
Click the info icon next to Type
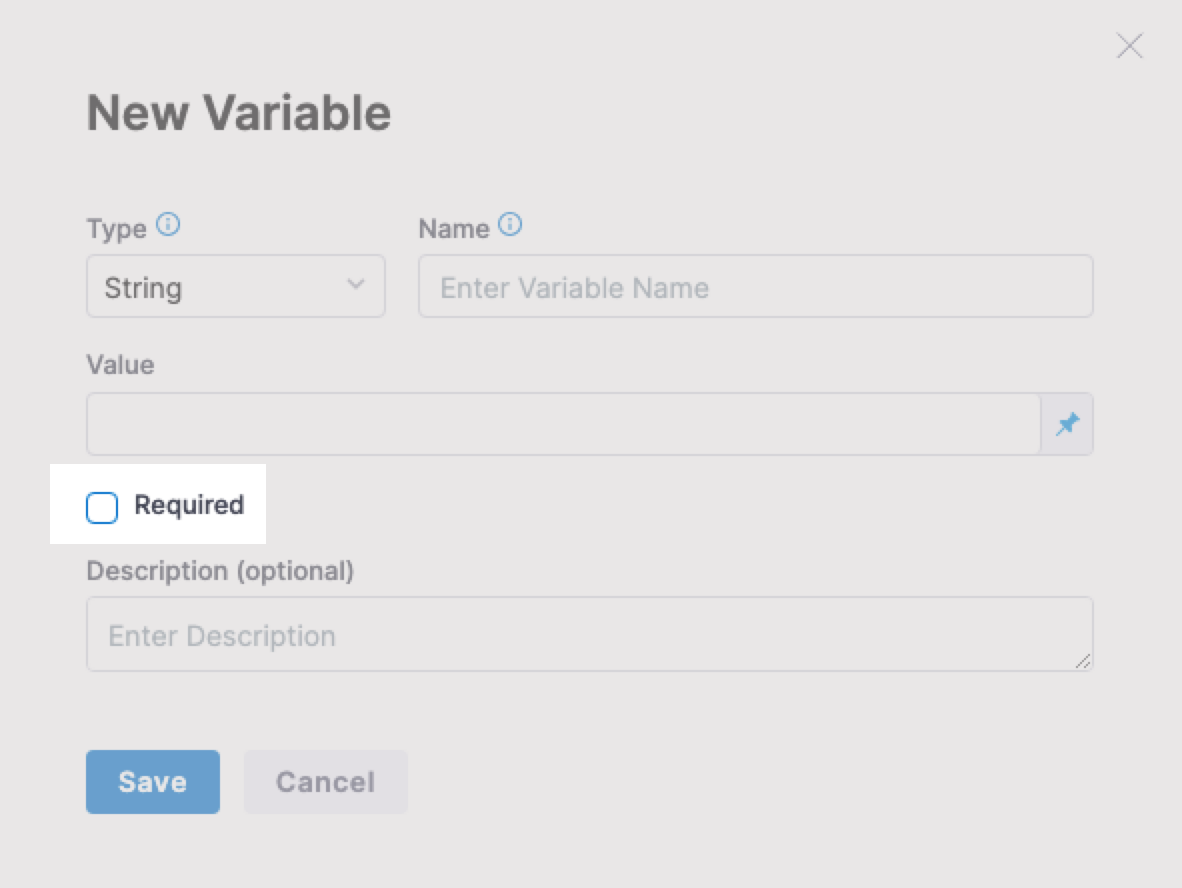tap(169, 225)
